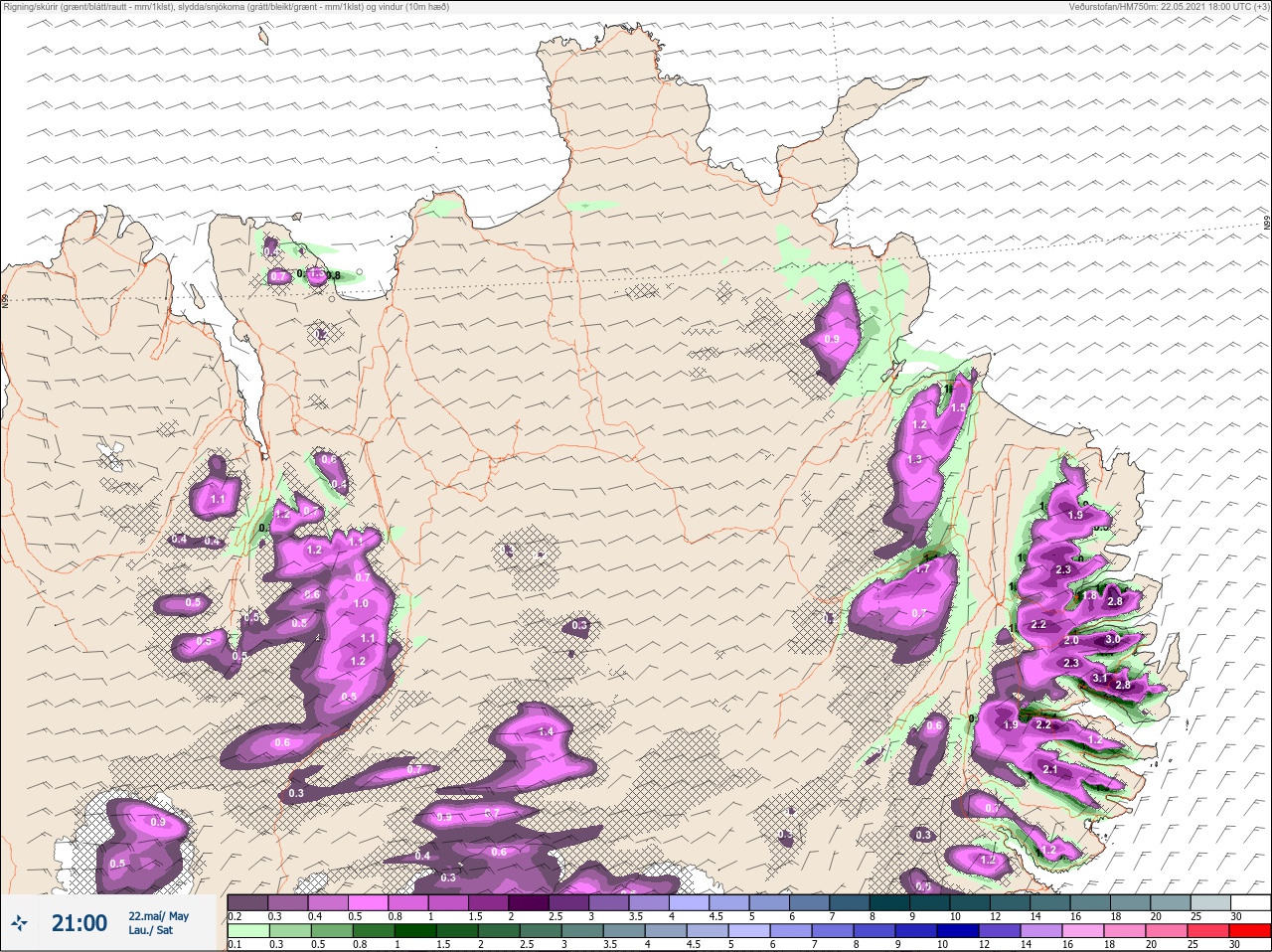
Task: Click the 2.0 precipitation value on the map
Action: pos(1071,641)
